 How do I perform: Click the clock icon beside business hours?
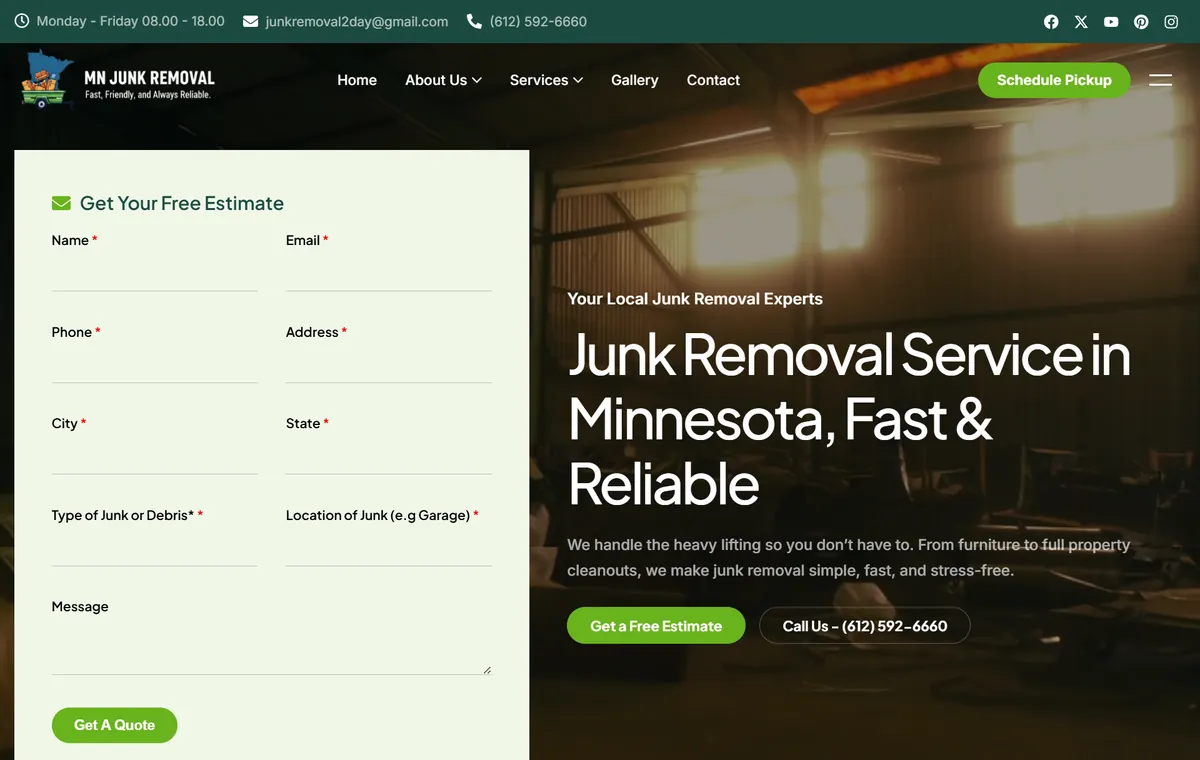(22, 21)
